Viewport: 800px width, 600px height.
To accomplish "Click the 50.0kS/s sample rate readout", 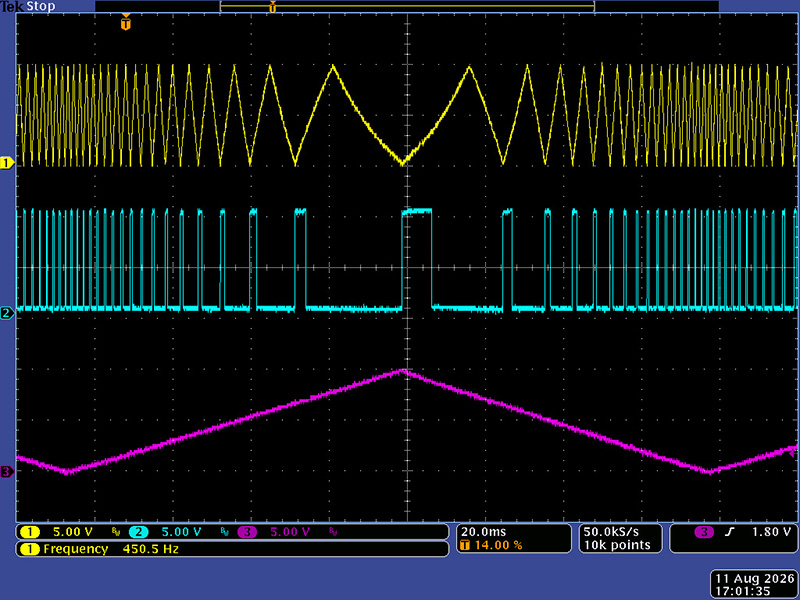I will (611, 532).
